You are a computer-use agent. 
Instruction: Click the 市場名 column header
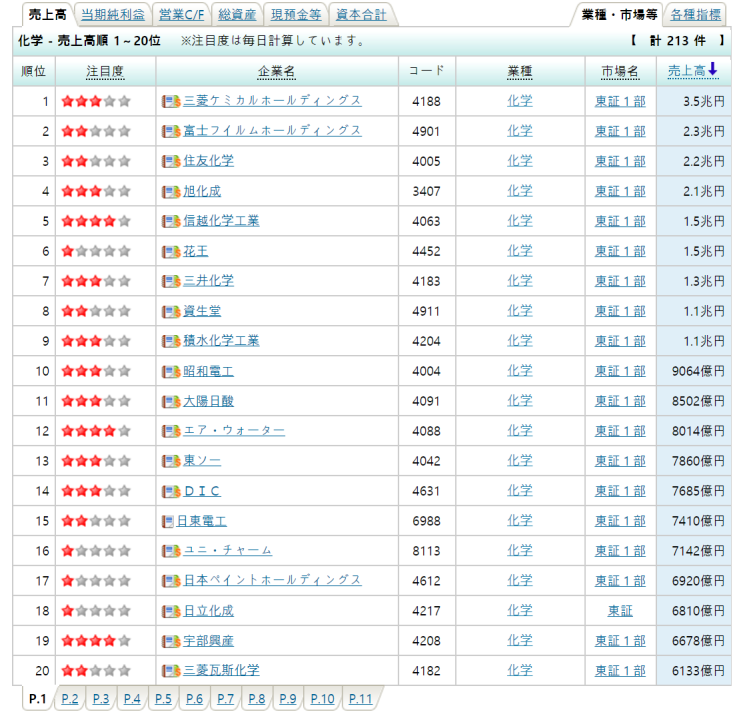[620, 72]
